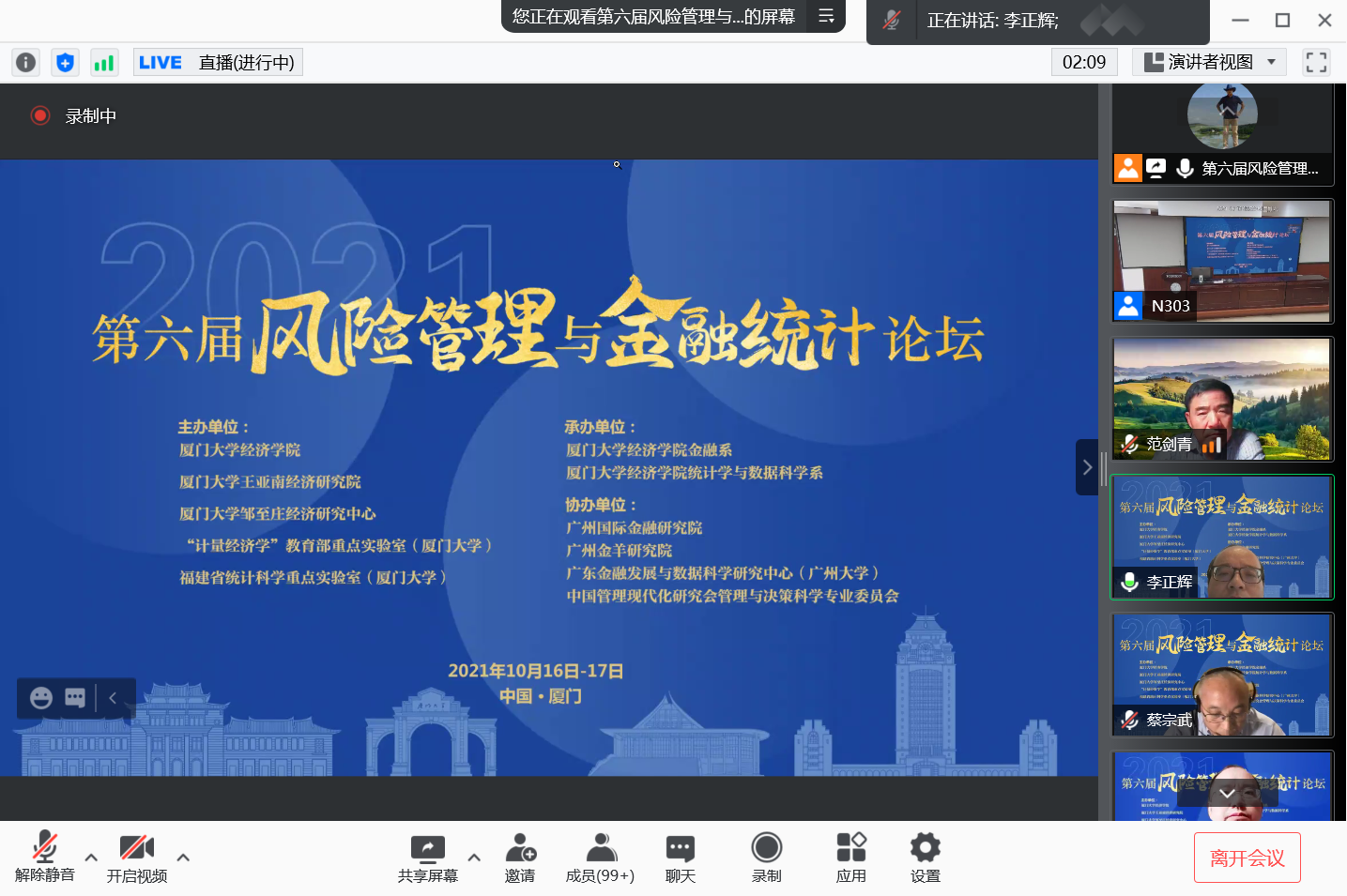The width and height of the screenshot is (1347, 896).
Task: Expand audio options arrow next to 解除静音
Action: point(91,857)
